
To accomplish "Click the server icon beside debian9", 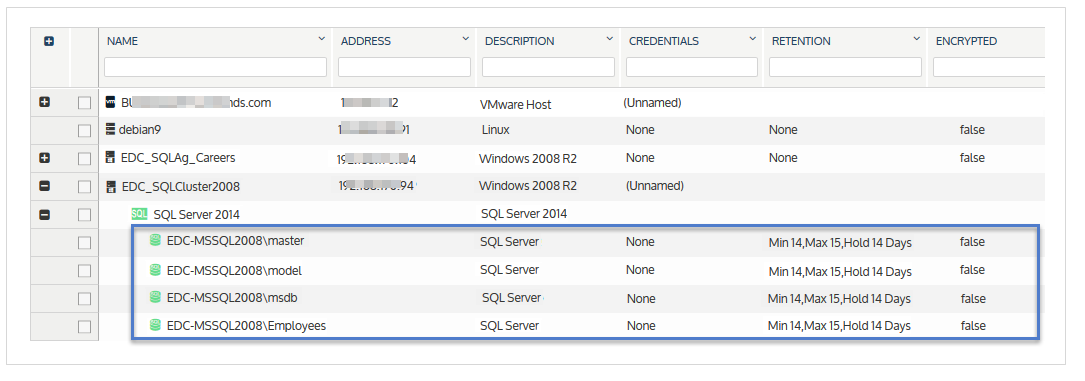I will pyautogui.click(x=110, y=129).
